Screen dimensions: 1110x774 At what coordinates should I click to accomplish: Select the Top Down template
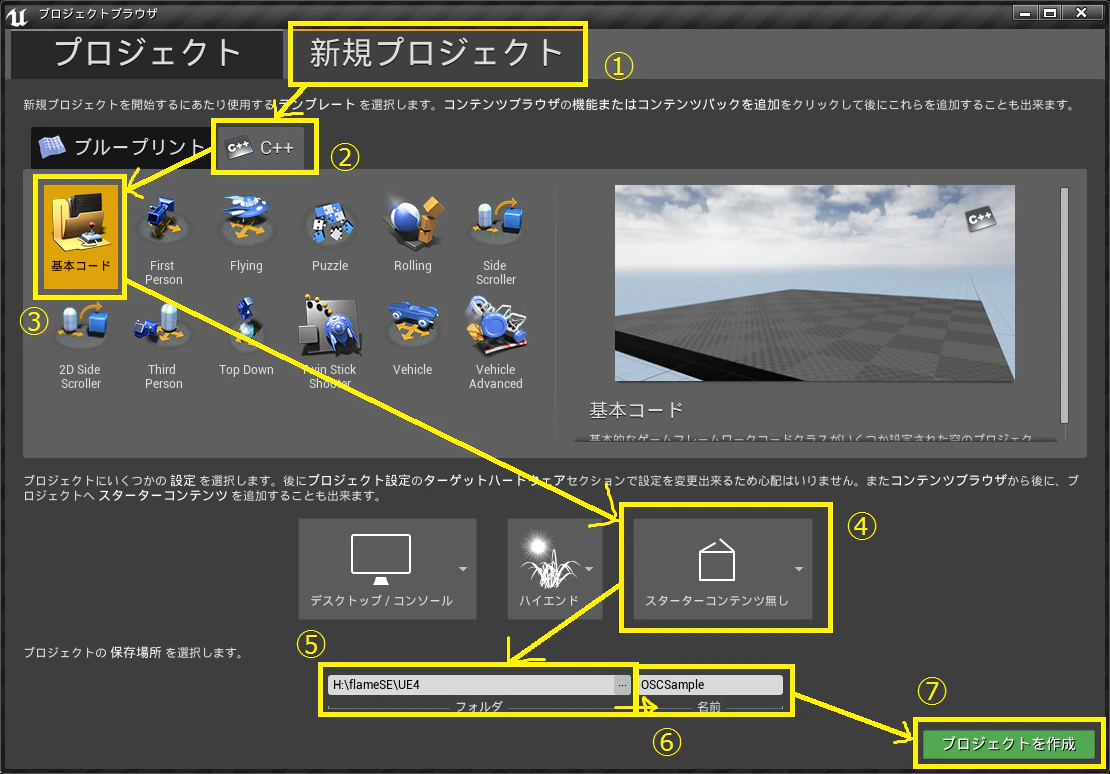[x=246, y=338]
